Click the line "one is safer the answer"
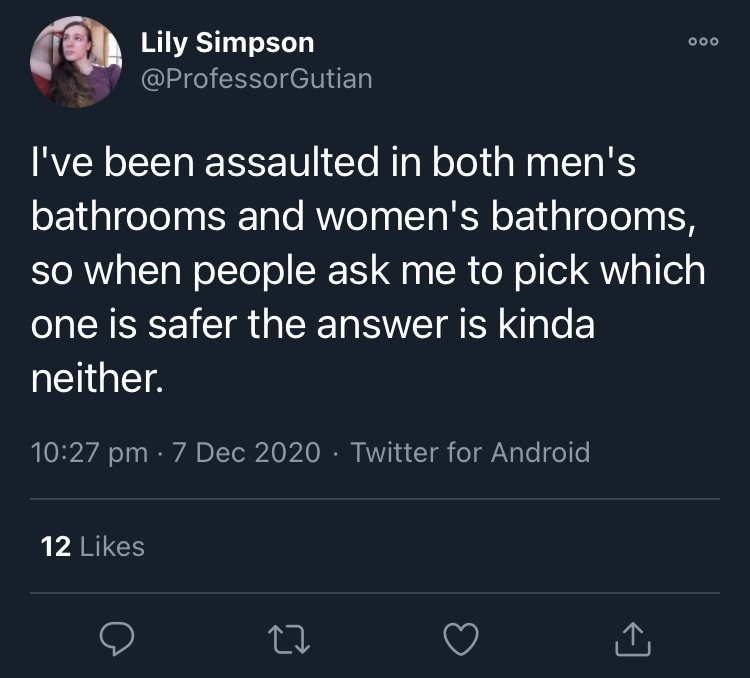Screen dimensions: 750x678 (313, 324)
